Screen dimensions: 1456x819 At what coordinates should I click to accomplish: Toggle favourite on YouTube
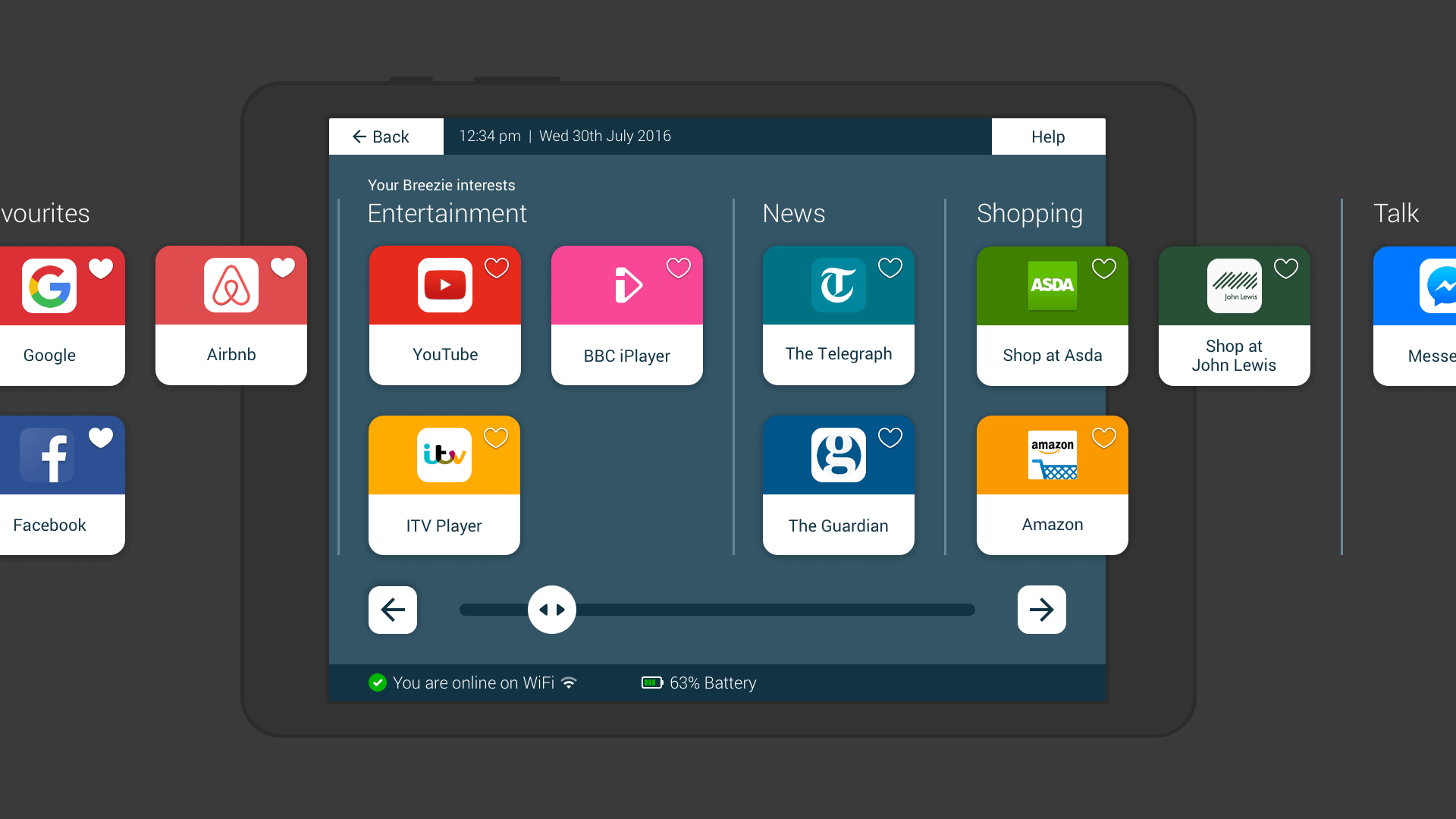click(498, 268)
